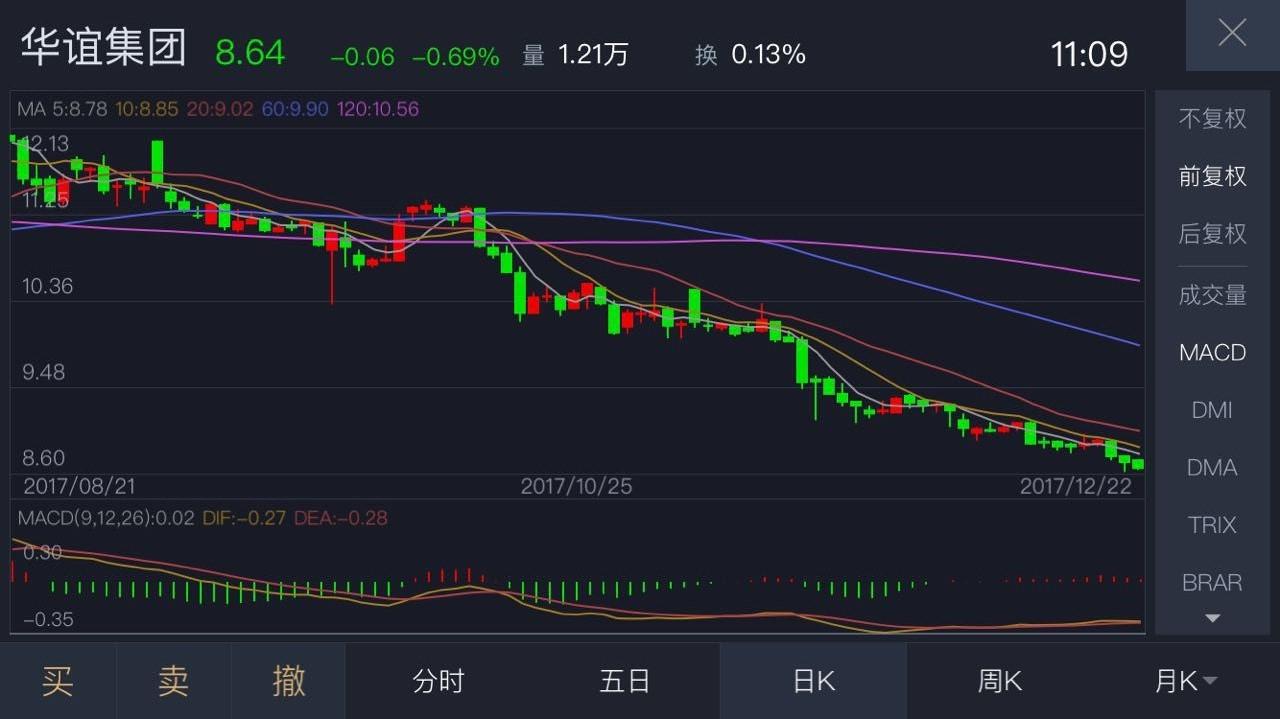Switch to the TRIX indicator
The width and height of the screenshot is (1280, 719).
[x=1213, y=525]
